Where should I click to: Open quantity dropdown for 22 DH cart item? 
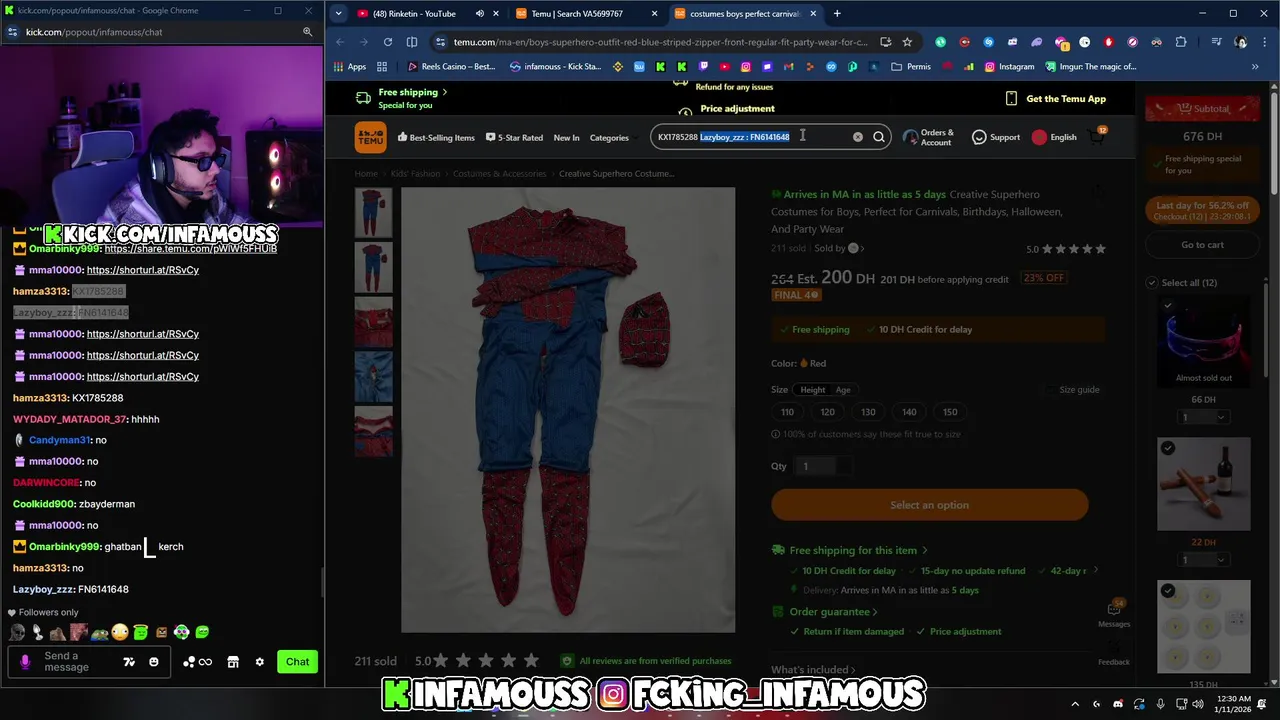click(1203, 560)
